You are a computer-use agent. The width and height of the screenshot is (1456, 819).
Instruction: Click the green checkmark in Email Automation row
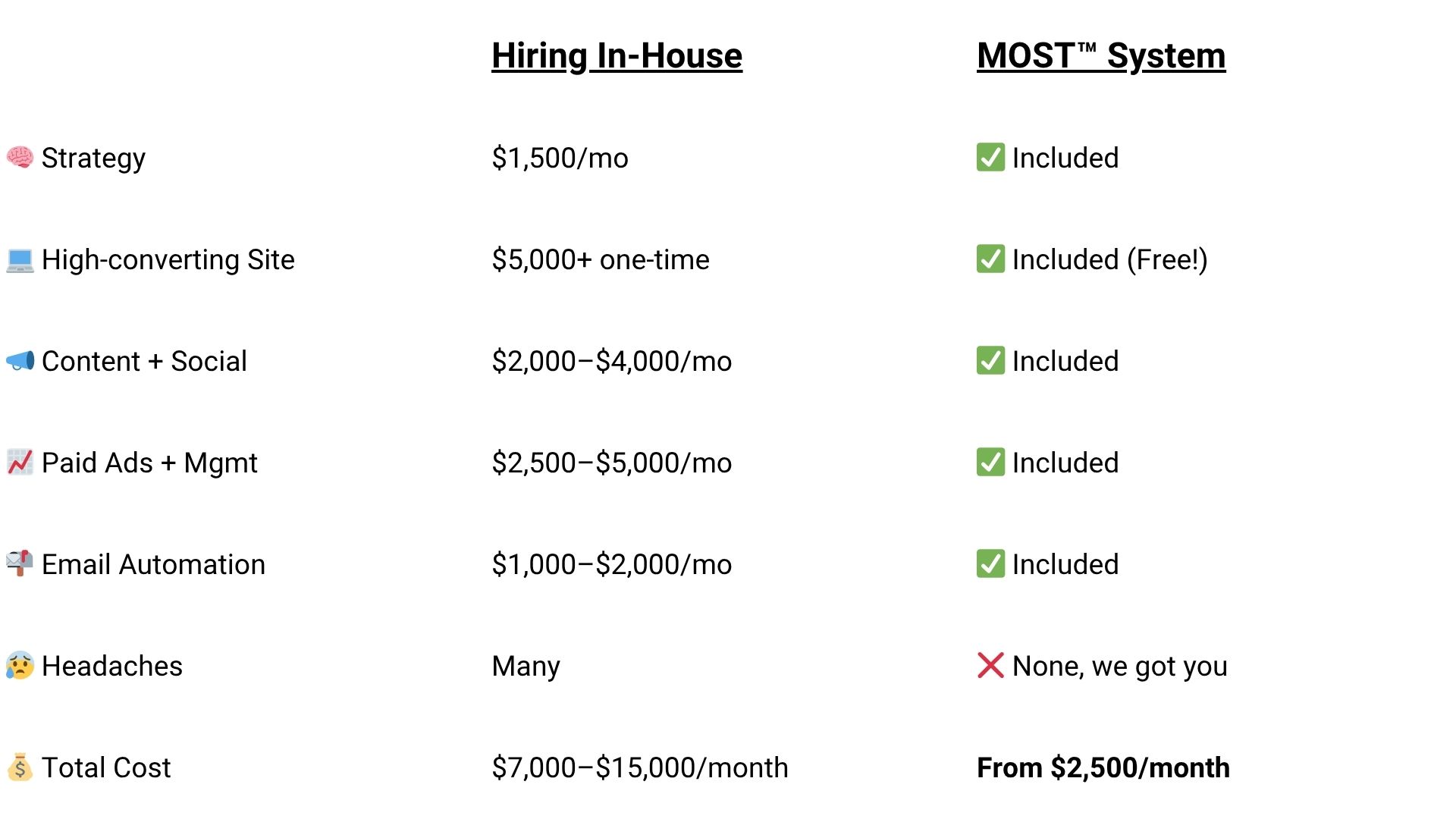pos(990,564)
